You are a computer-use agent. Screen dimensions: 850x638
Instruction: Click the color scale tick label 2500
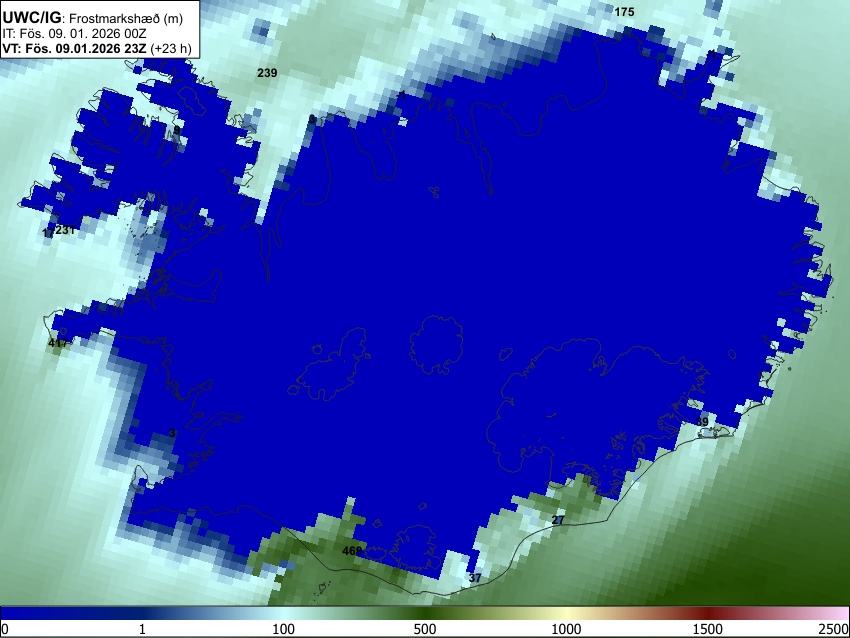(x=834, y=629)
